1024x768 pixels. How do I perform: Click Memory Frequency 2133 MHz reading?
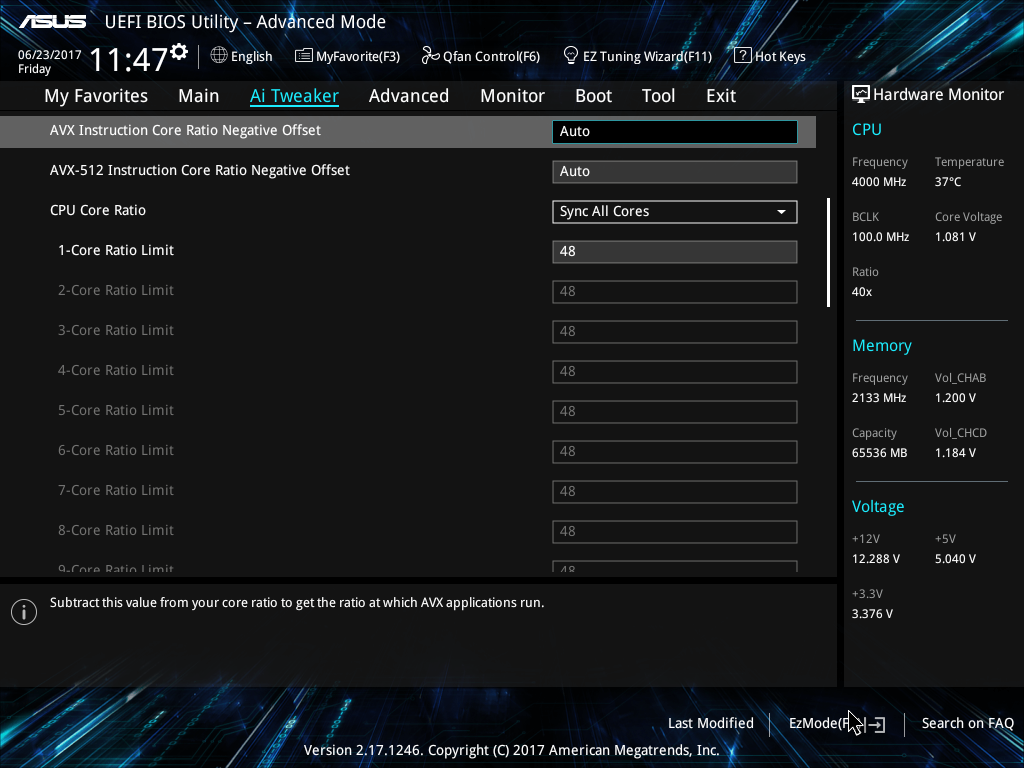point(879,398)
